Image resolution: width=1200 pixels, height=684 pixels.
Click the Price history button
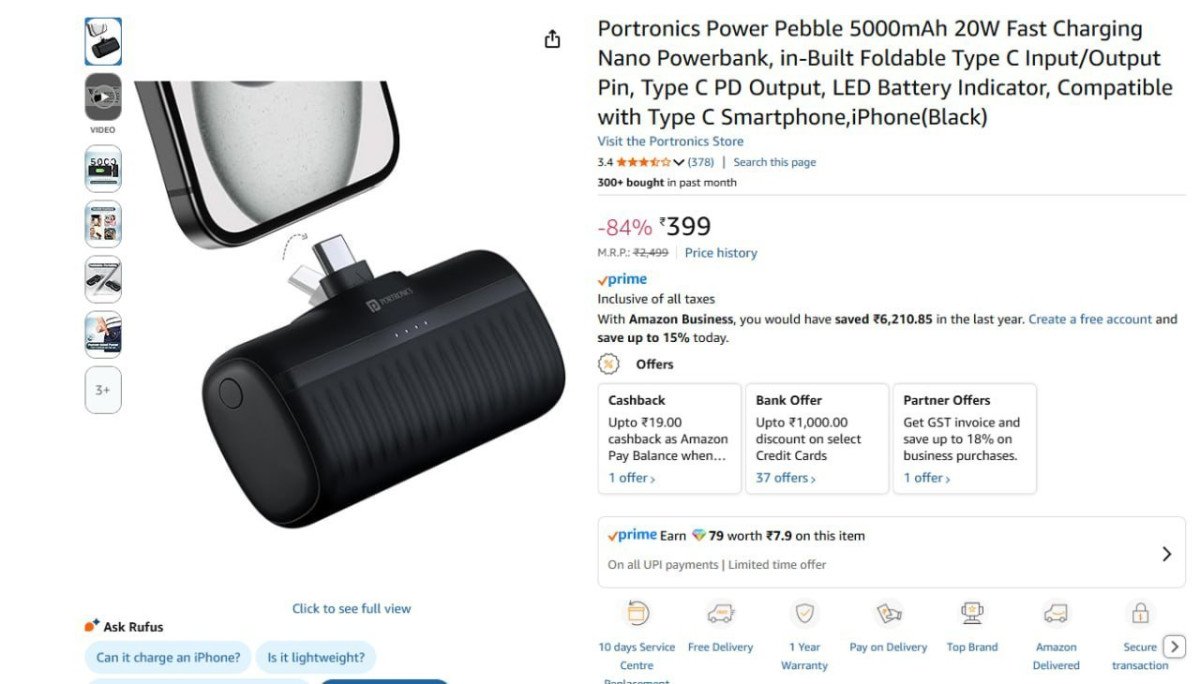coord(721,252)
